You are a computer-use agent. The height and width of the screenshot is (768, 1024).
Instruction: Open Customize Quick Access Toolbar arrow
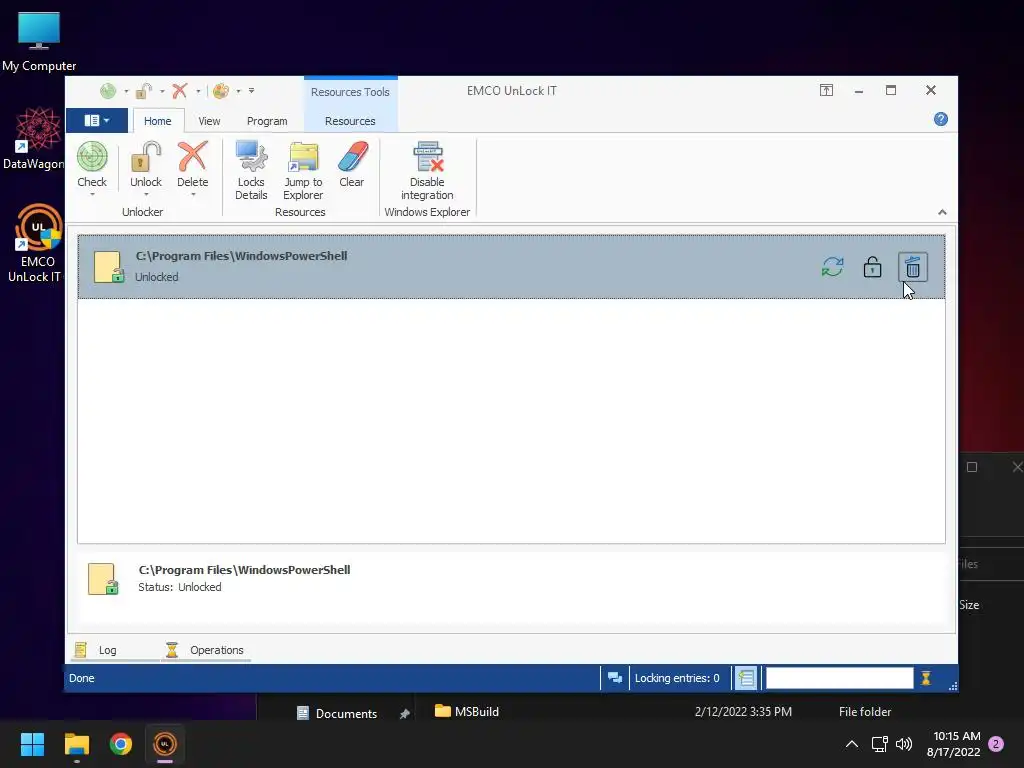click(251, 91)
